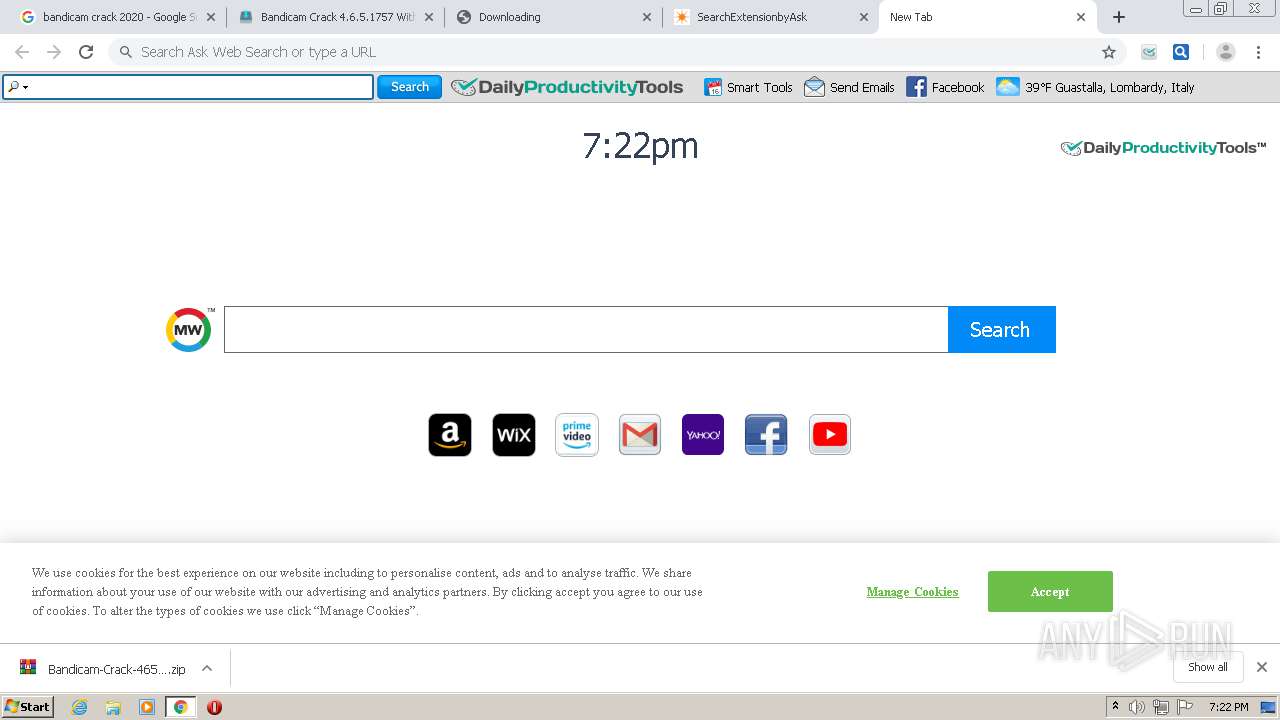
Task: Open the Manage Cookies link
Action: click(912, 592)
